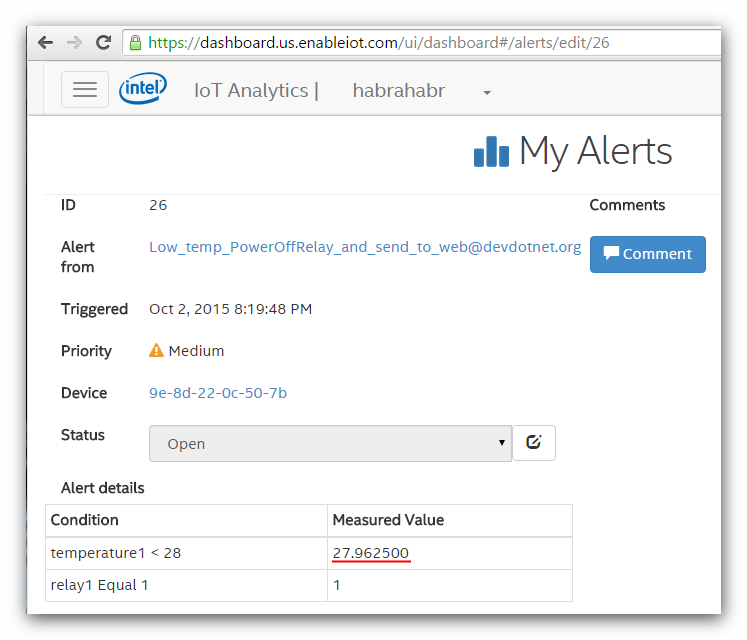The height and width of the screenshot is (640, 747).
Task: Click the Medium priority text
Action: (196, 351)
